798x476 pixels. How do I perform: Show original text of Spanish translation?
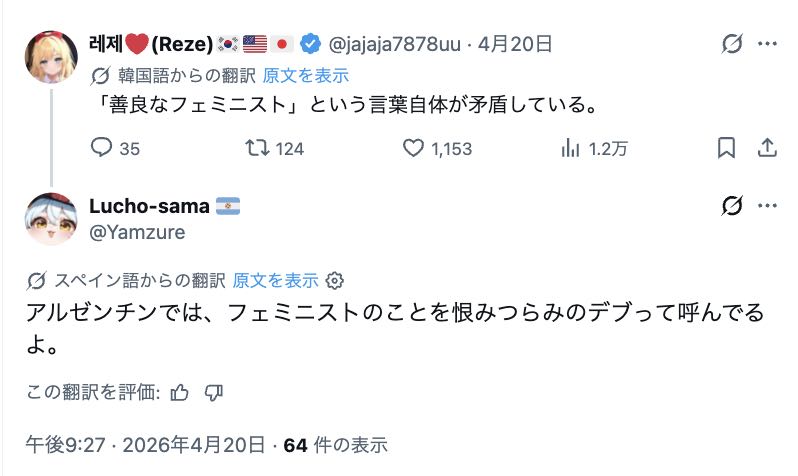point(276,280)
